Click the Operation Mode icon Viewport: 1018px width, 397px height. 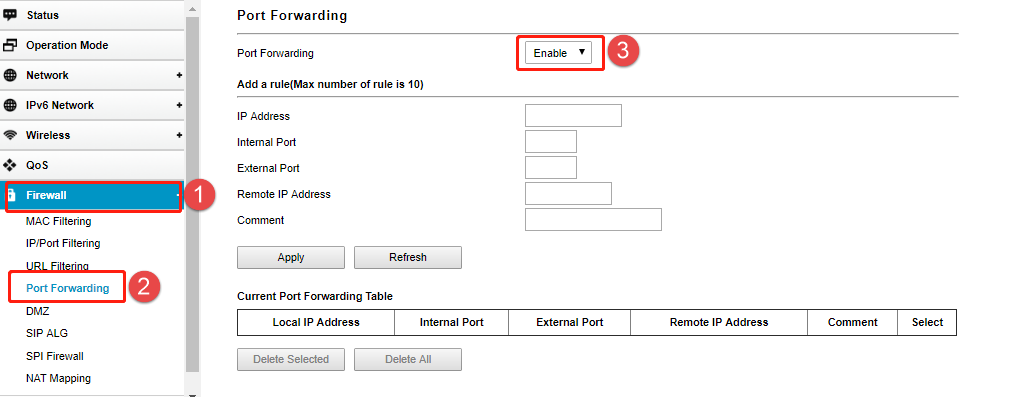pos(10,45)
